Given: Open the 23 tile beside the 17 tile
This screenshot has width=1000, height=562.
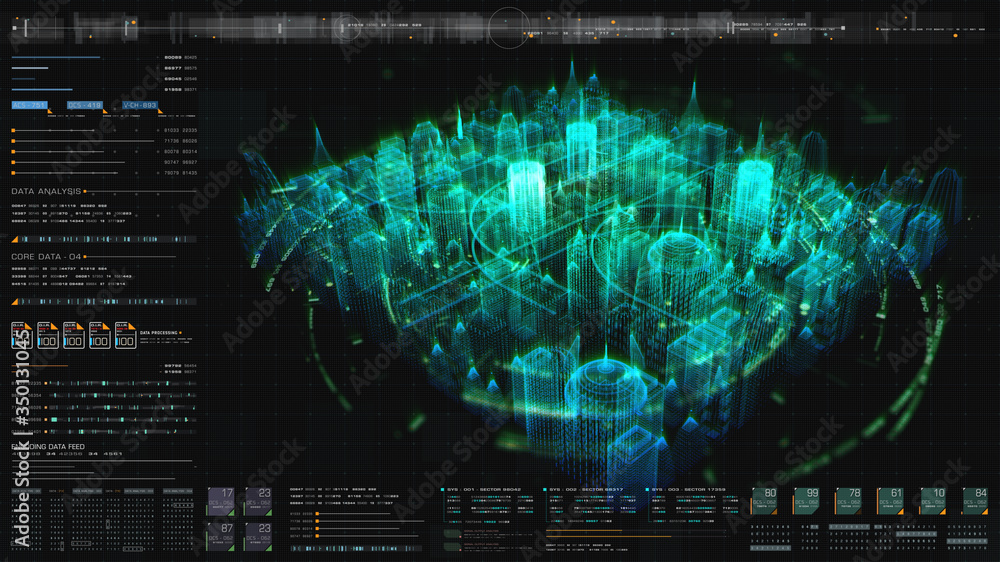Looking at the screenshot, I should click(258, 502).
